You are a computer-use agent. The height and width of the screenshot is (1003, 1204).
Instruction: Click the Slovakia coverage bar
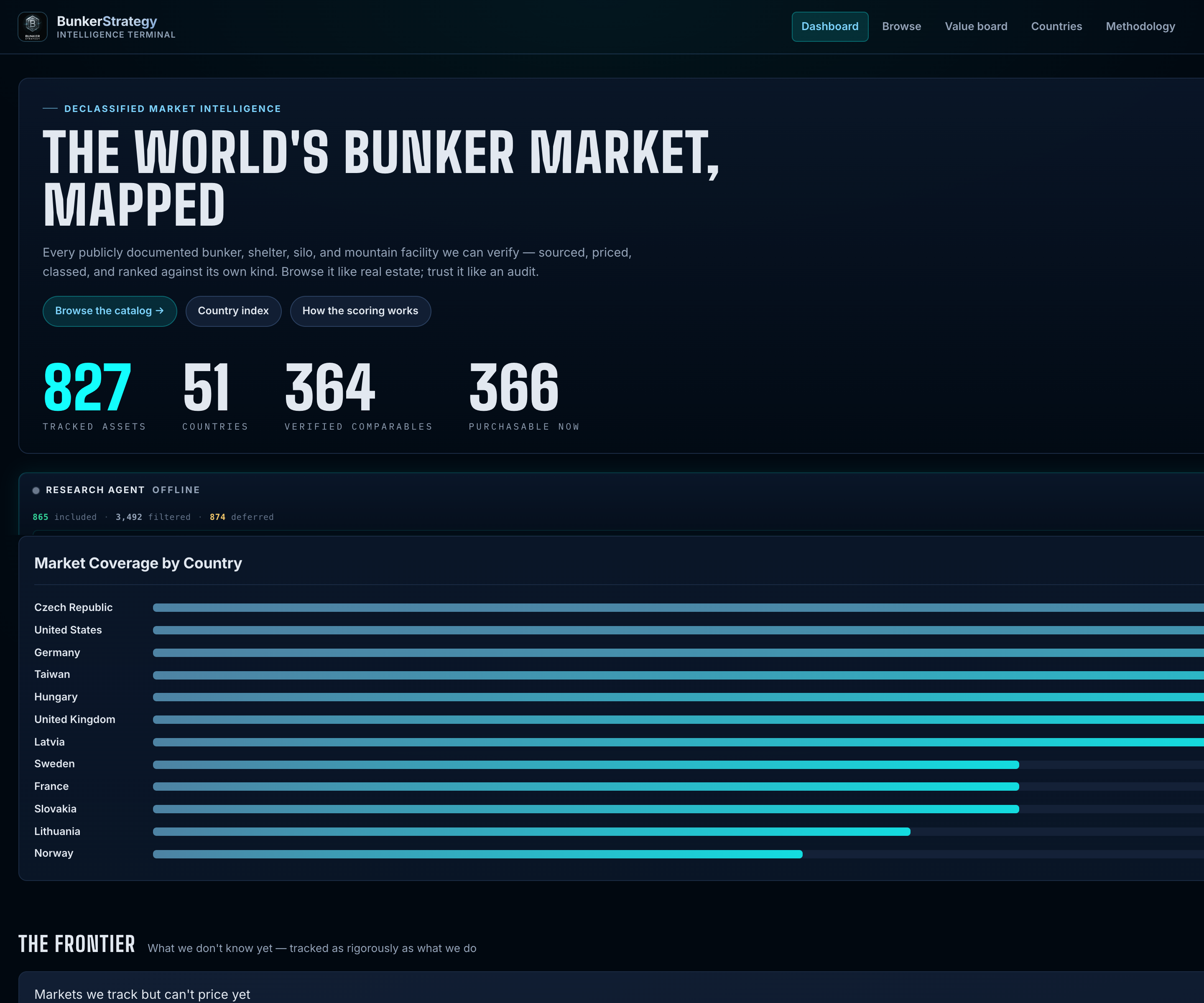(586, 809)
